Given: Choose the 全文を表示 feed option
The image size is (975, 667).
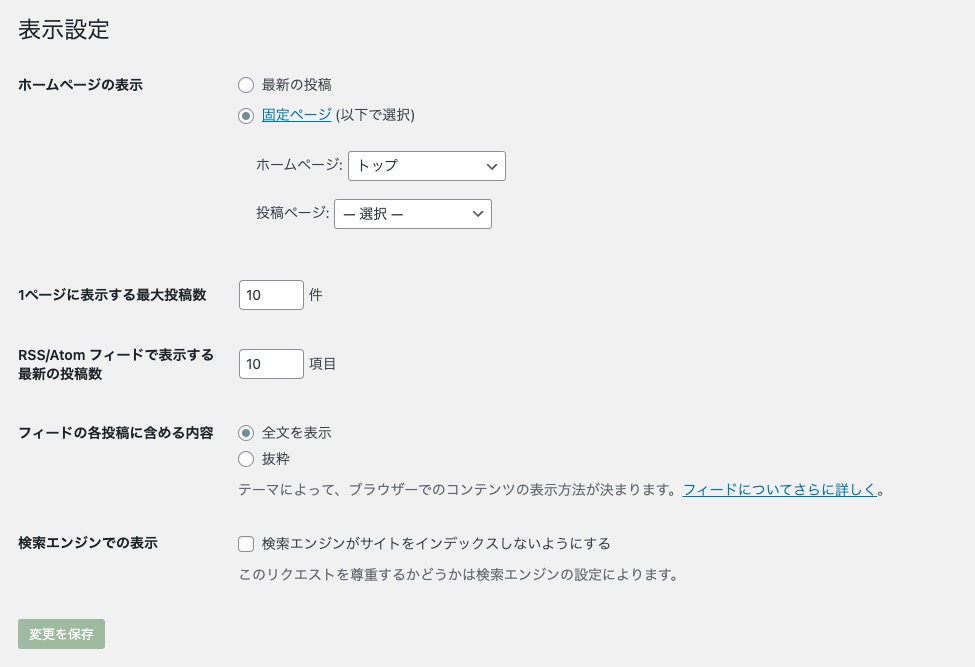Looking at the screenshot, I should (246, 433).
